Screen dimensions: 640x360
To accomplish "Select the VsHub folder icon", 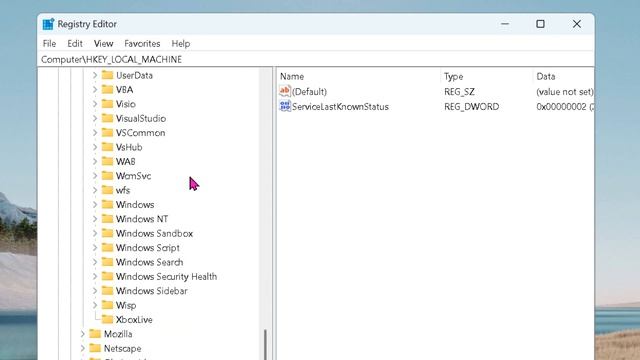I will pyautogui.click(x=107, y=147).
